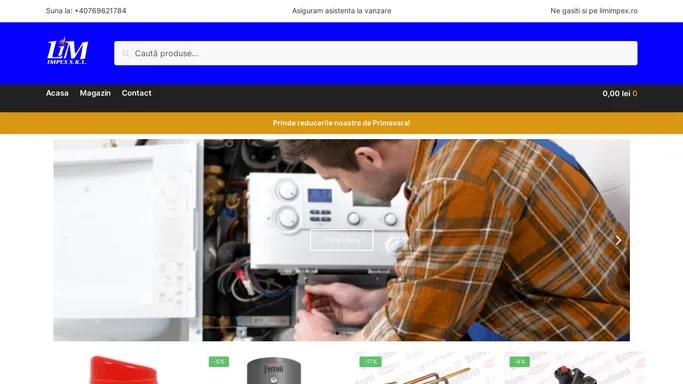Click the search magnifier icon
The image size is (683, 384).
125,54
